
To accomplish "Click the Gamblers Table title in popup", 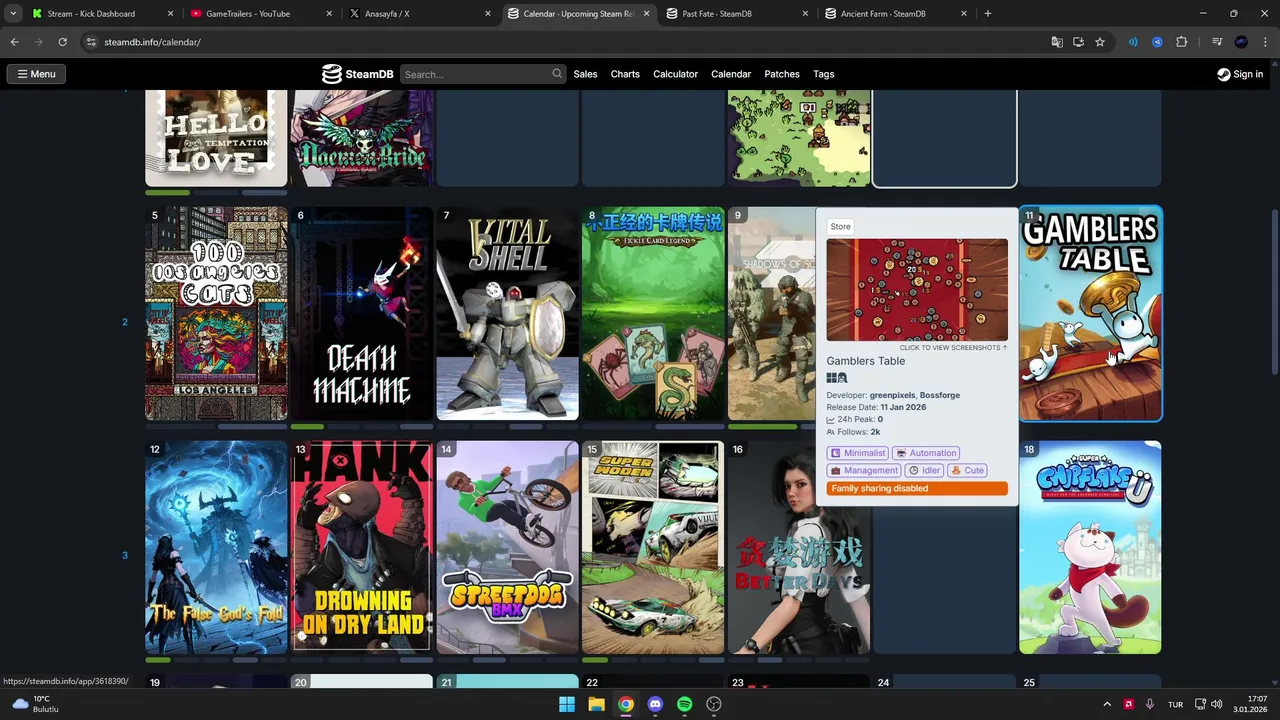I will pos(866,361).
